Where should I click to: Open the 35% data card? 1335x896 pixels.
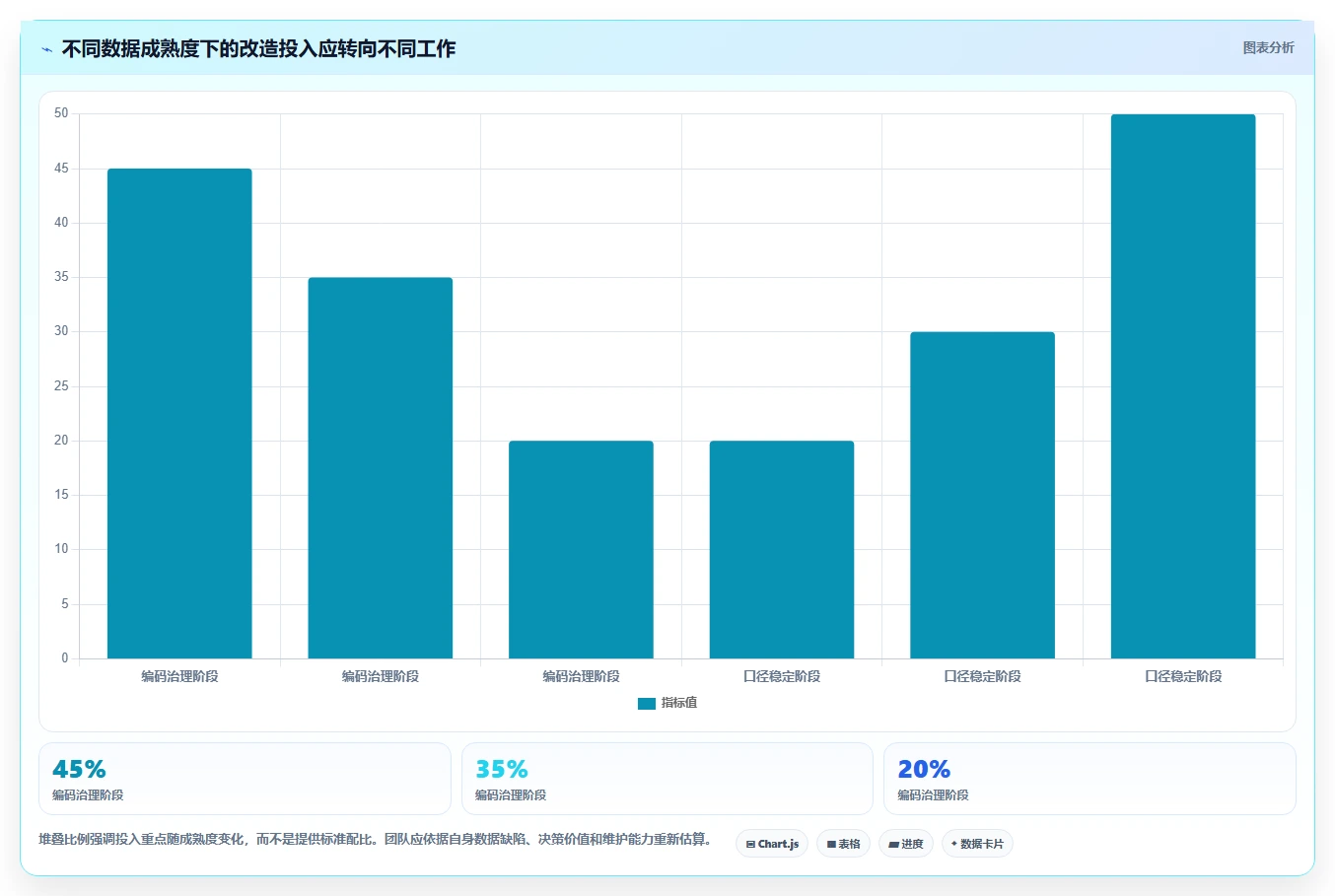[667, 779]
